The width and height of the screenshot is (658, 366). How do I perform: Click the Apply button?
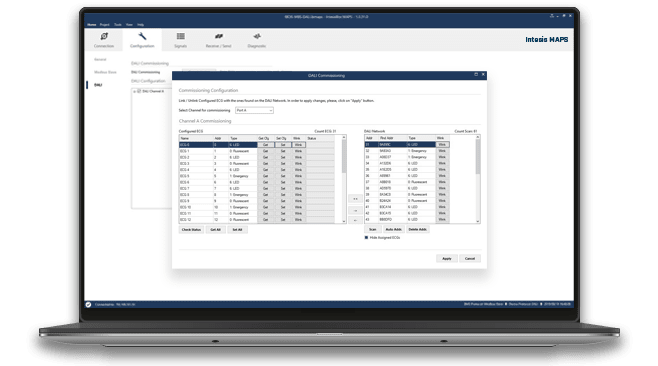[x=446, y=259]
